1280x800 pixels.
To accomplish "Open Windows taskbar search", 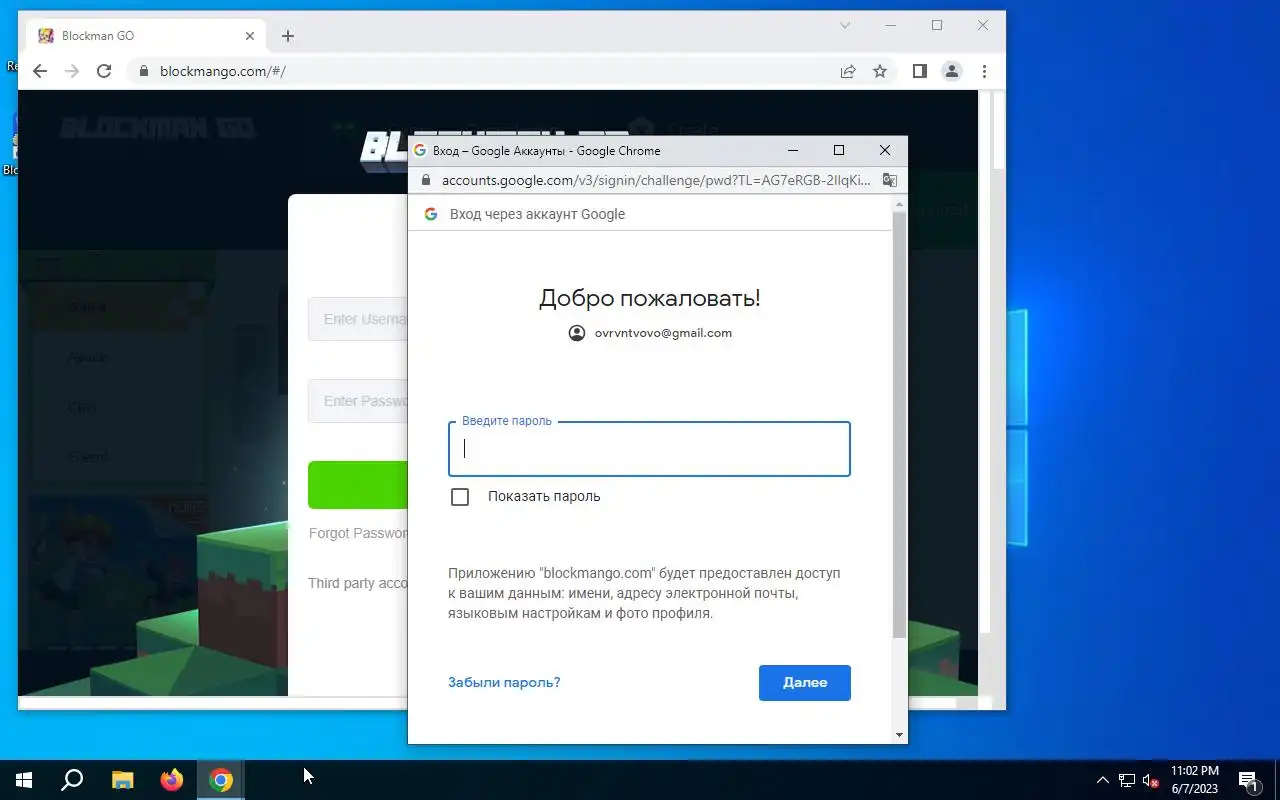I will click(x=72, y=780).
